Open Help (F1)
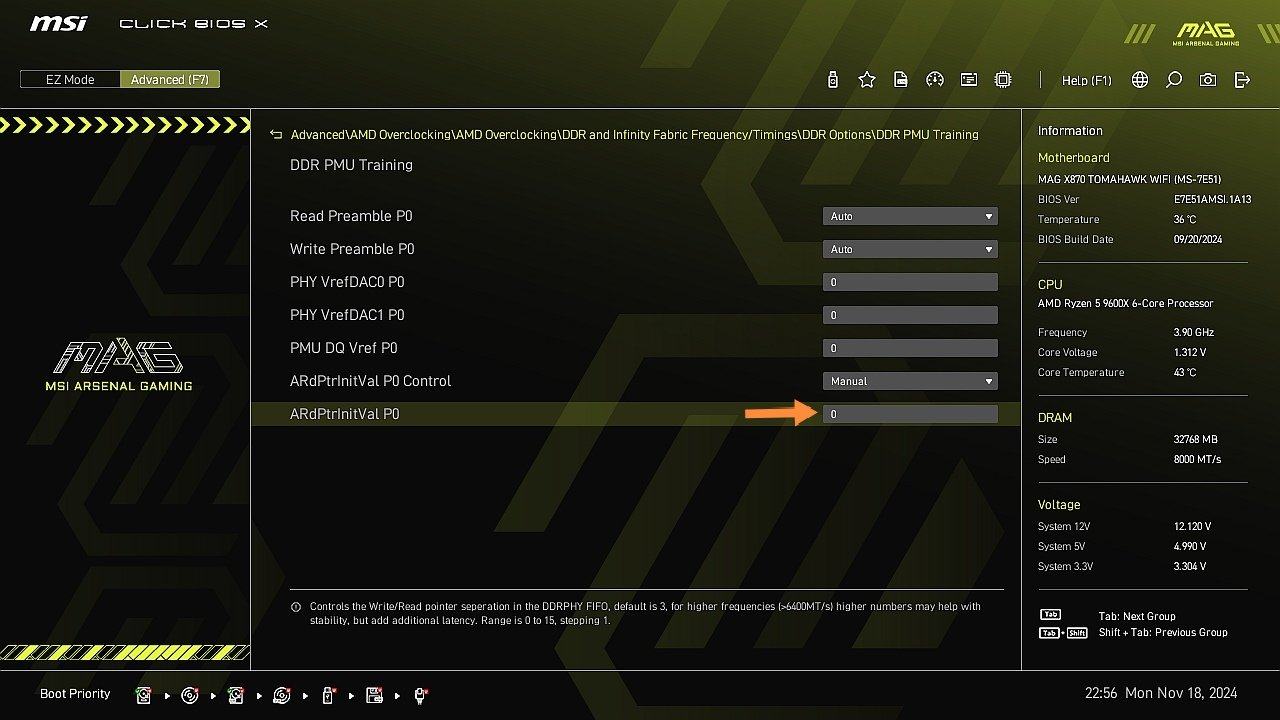Screen dimensions: 1280x720 1086,80
